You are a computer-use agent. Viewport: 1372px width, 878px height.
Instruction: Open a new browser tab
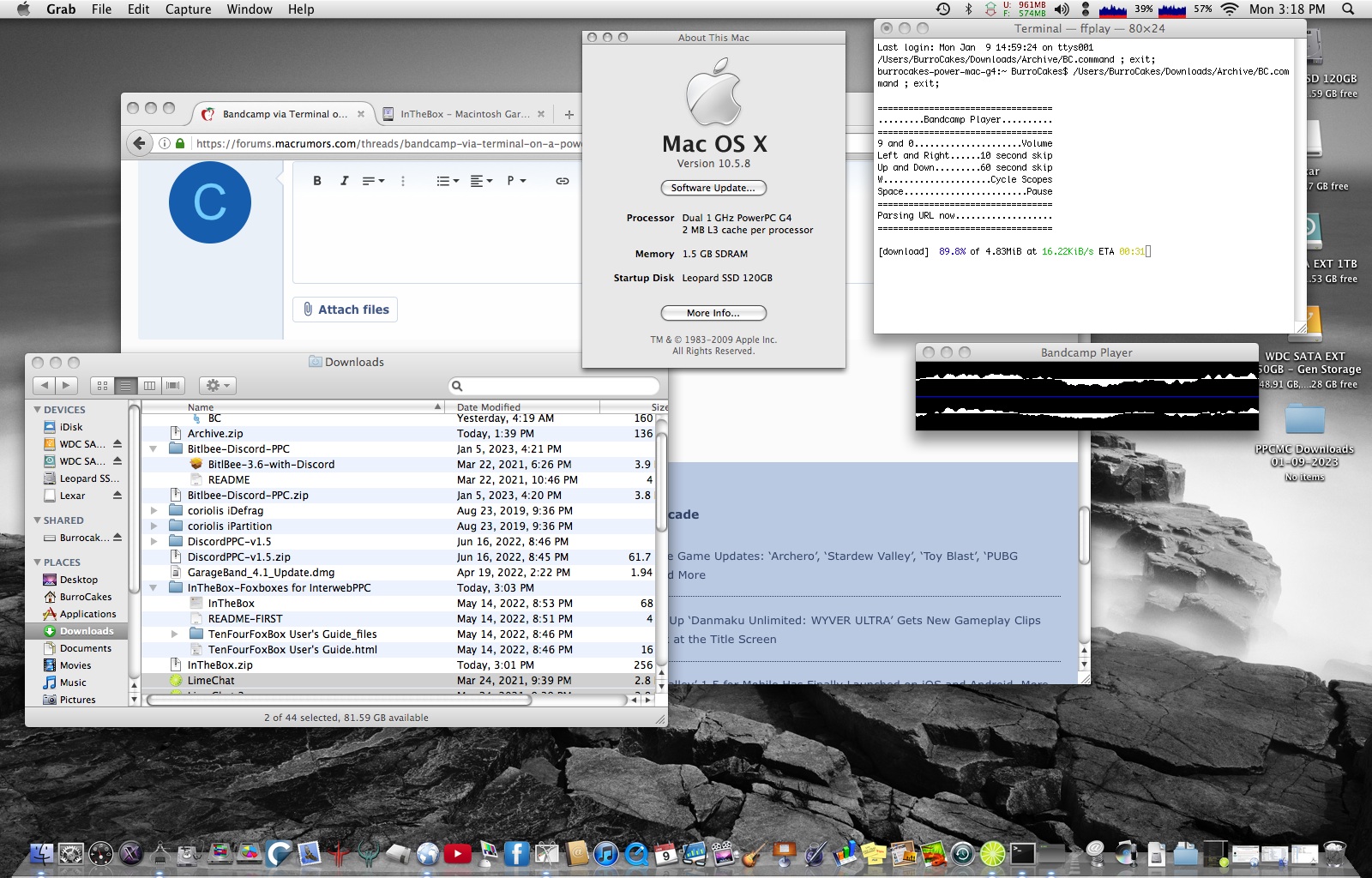tap(569, 114)
